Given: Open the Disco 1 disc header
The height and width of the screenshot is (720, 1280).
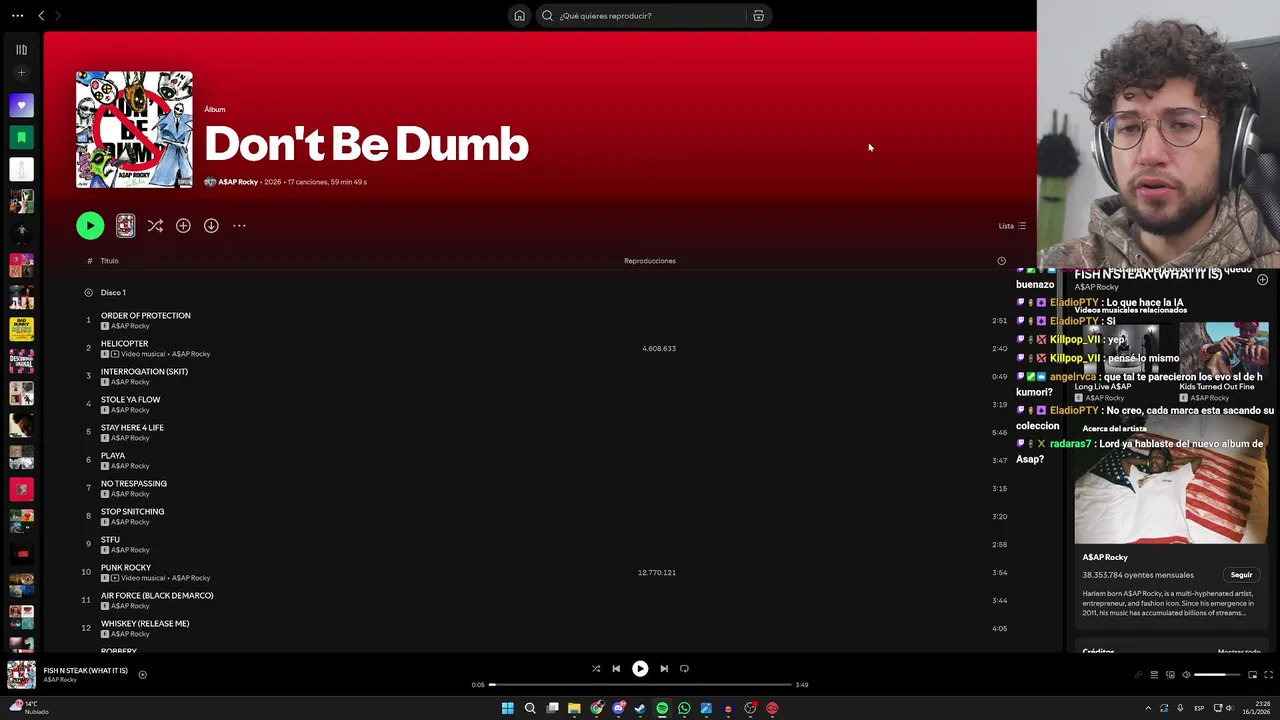Looking at the screenshot, I should [113, 293].
